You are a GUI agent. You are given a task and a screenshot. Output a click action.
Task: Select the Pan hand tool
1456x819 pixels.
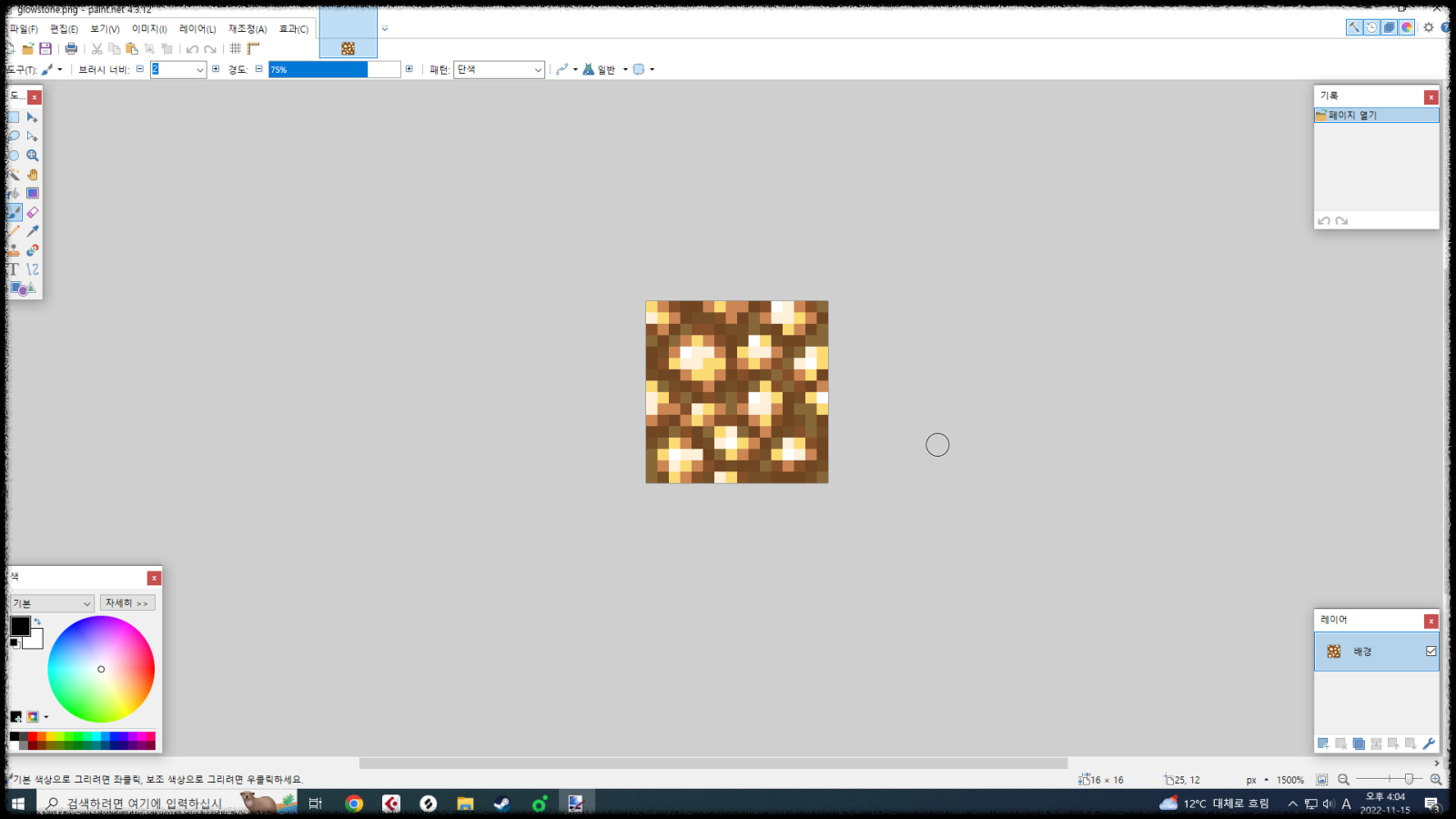coord(33,175)
